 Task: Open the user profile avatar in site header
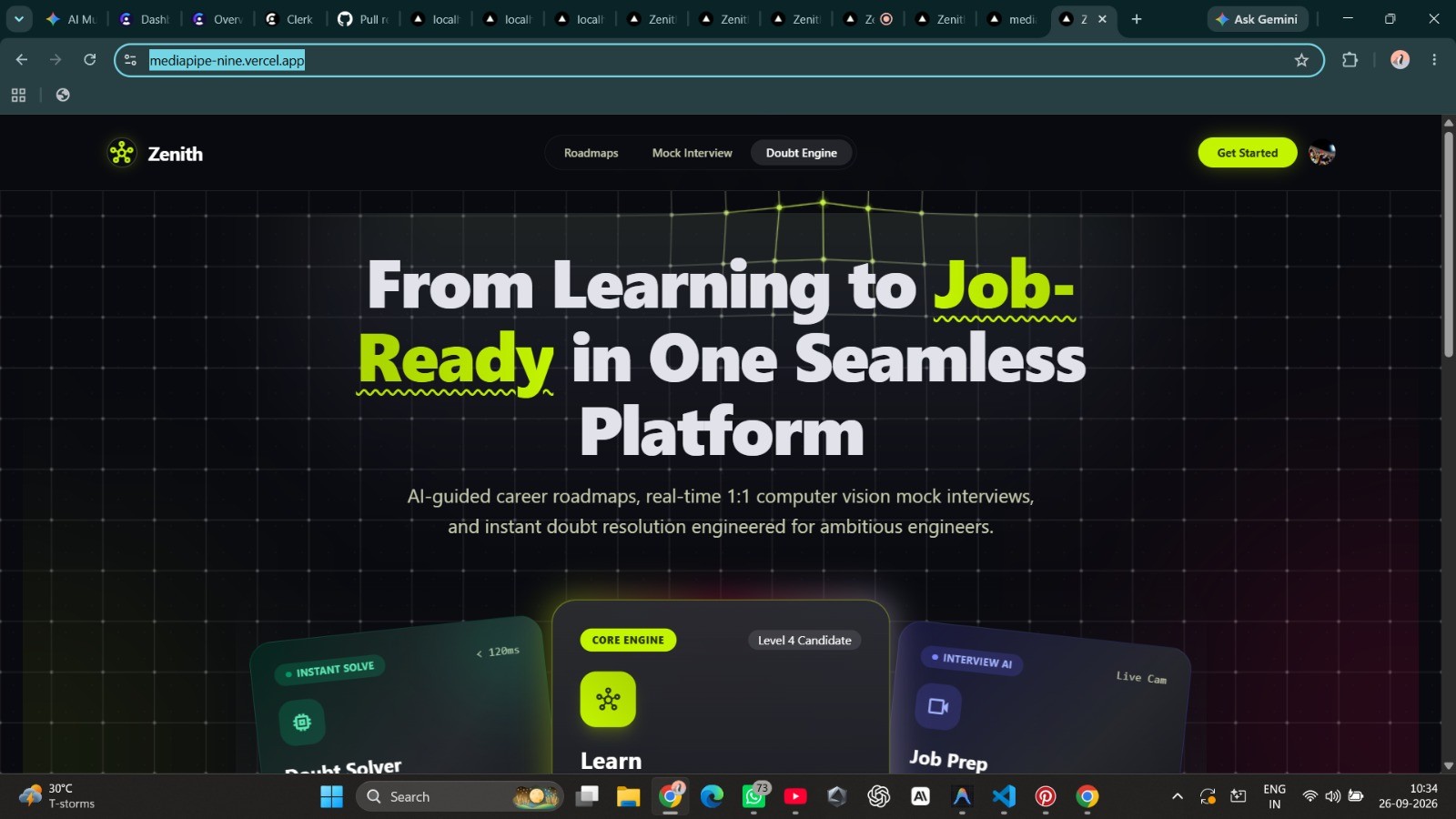1321,153
